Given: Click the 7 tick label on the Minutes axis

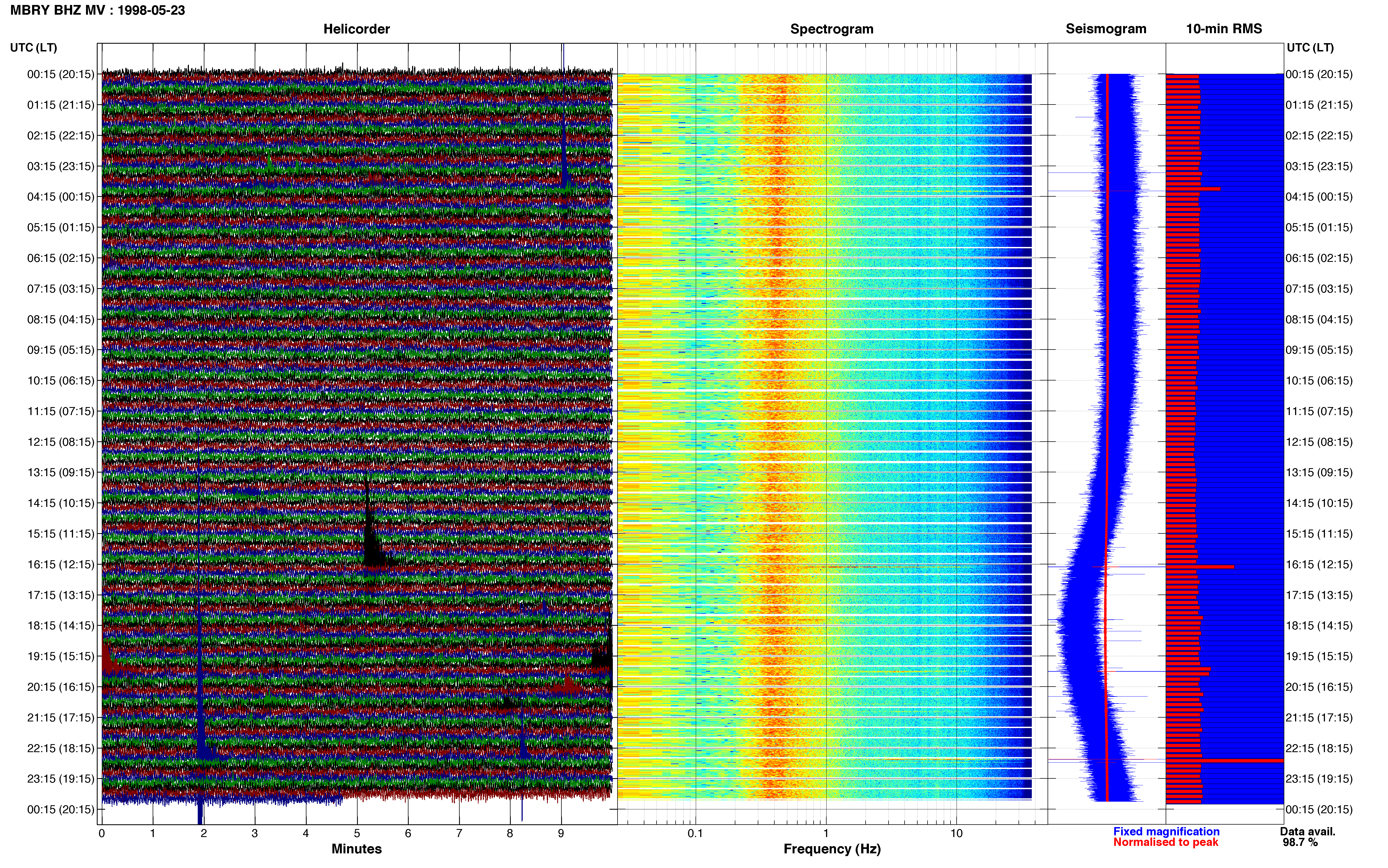Looking at the screenshot, I should tap(459, 833).
